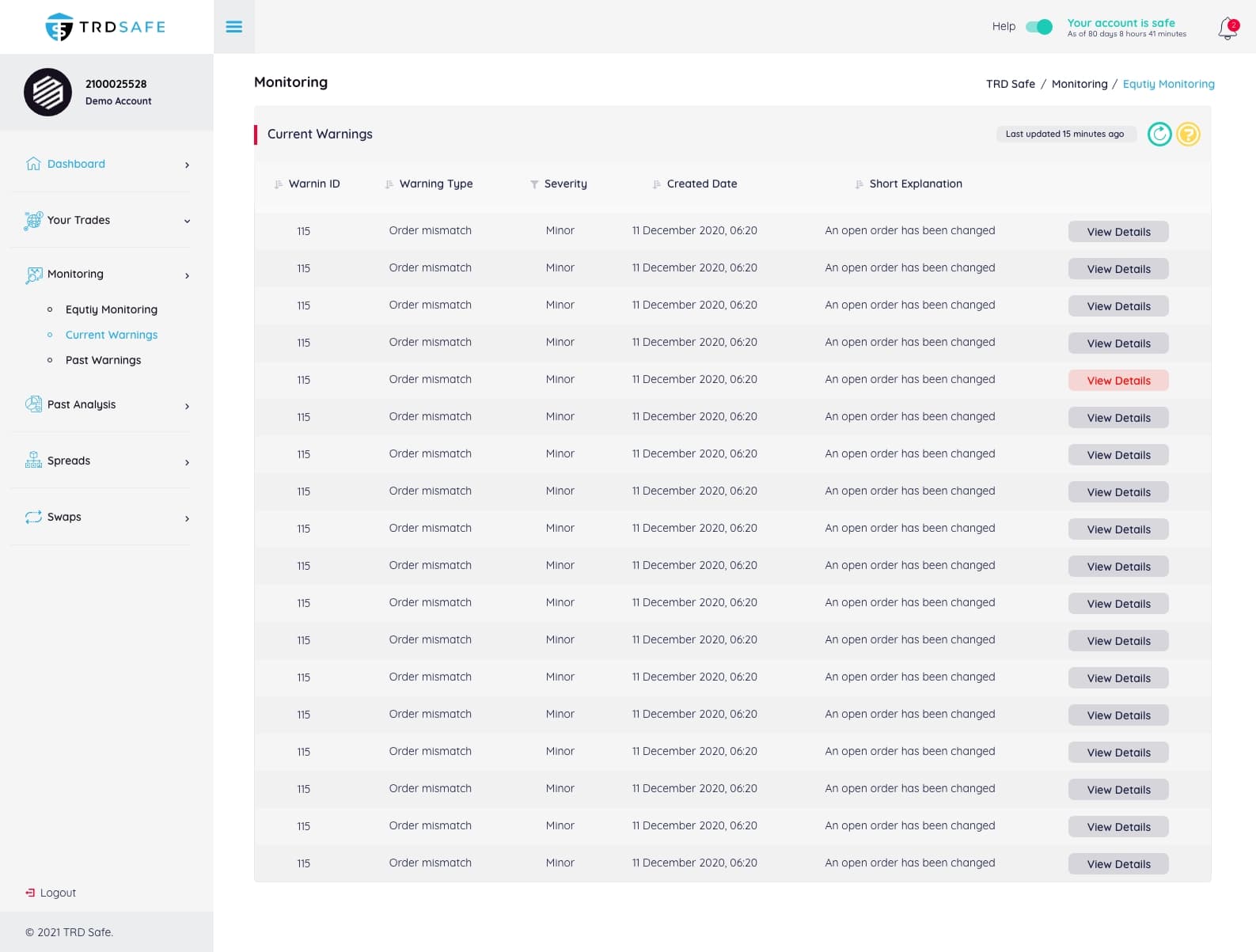Click the Help label in header
The height and width of the screenshot is (952, 1256).
point(1004,26)
